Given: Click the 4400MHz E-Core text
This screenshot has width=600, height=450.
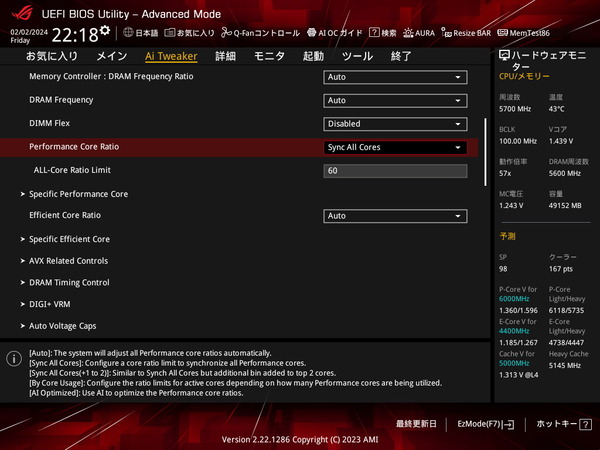Looking at the screenshot, I should [x=514, y=331].
